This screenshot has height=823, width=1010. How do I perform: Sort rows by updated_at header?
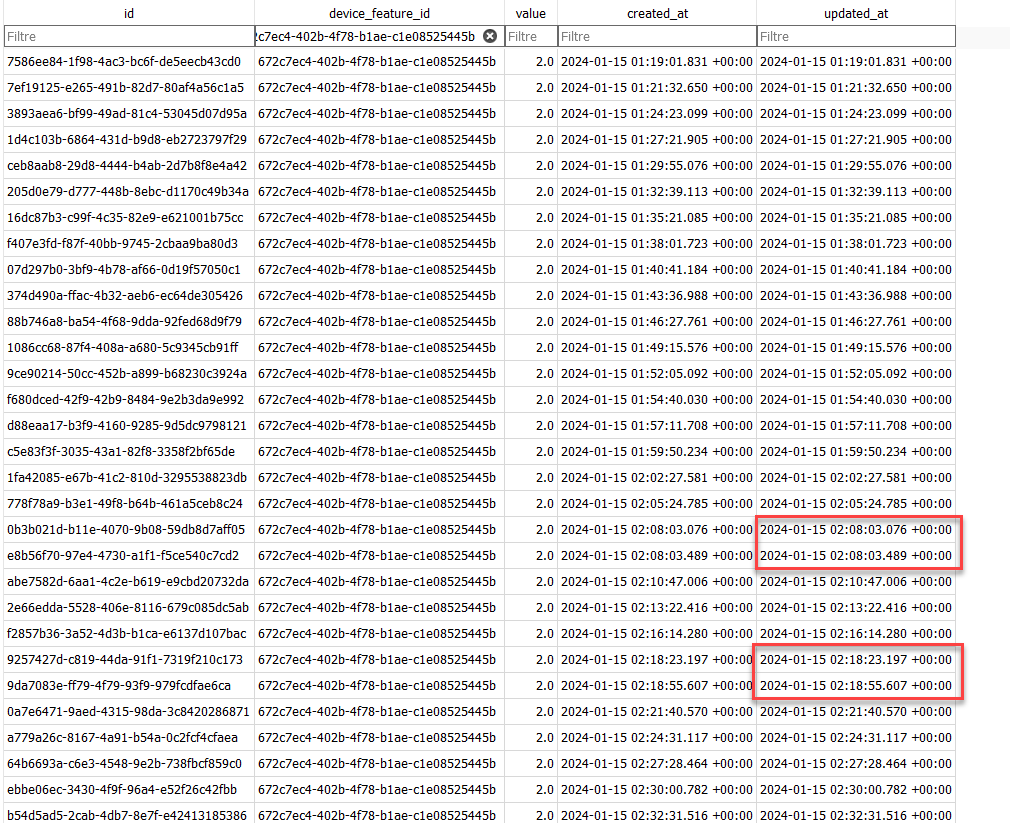855,13
